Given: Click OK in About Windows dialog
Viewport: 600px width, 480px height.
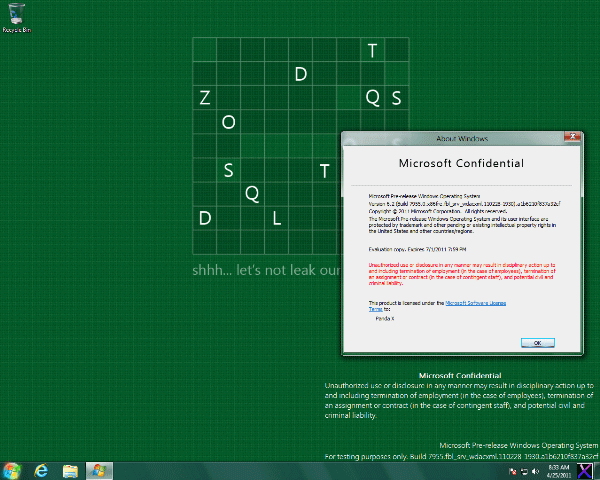Looking at the screenshot, I should pos(538,343).
